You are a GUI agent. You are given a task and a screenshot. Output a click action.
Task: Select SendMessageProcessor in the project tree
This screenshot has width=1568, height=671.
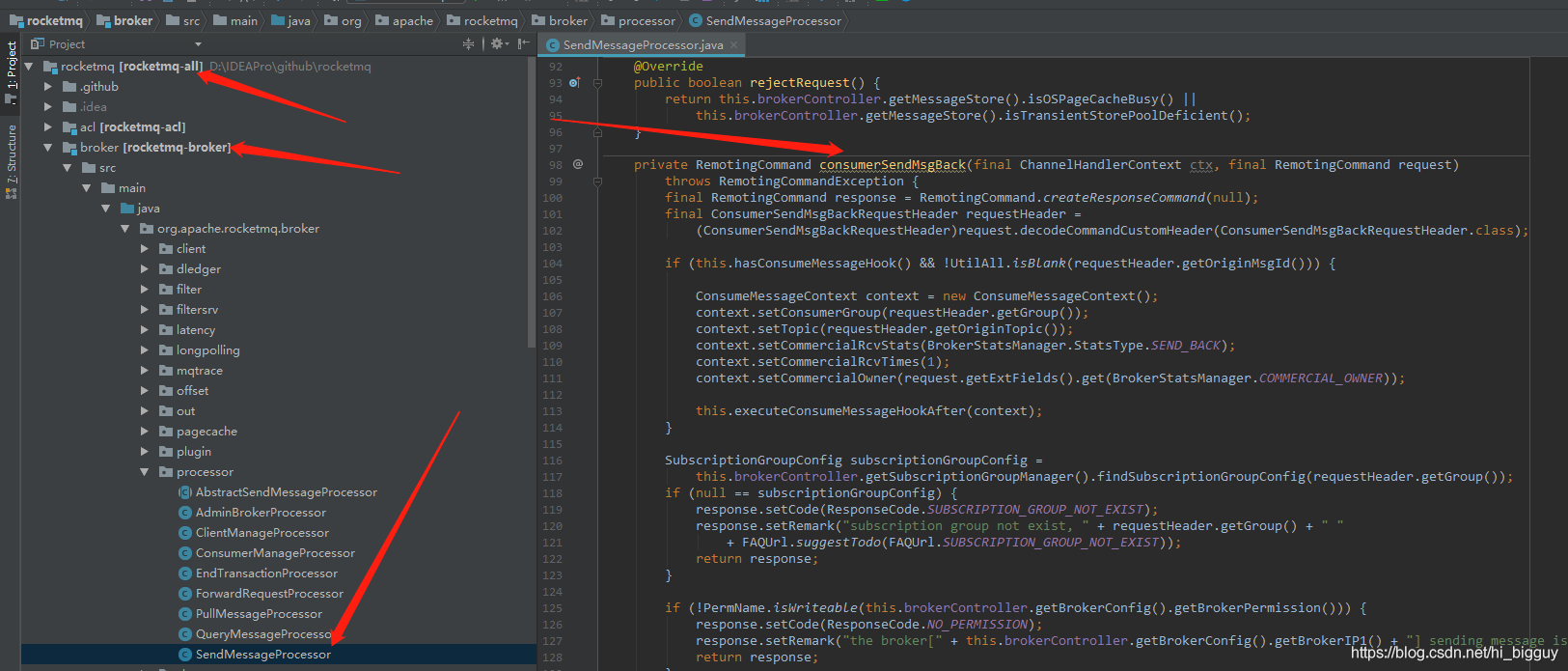[x=278, y=655]
